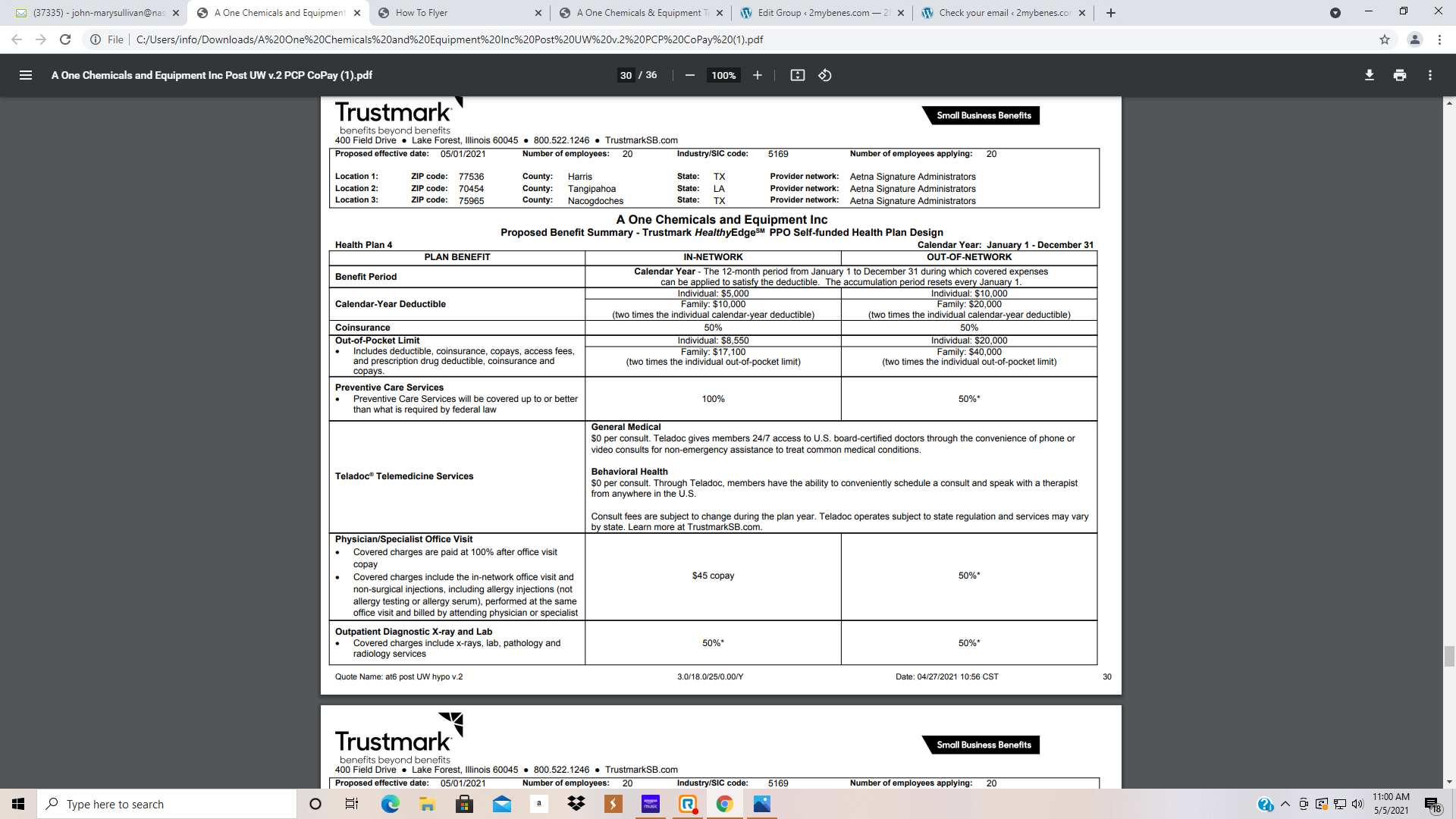This screenshot has height=819, width=1456.
Task: Click the Fit to page icon
Action: pos(797,75)
